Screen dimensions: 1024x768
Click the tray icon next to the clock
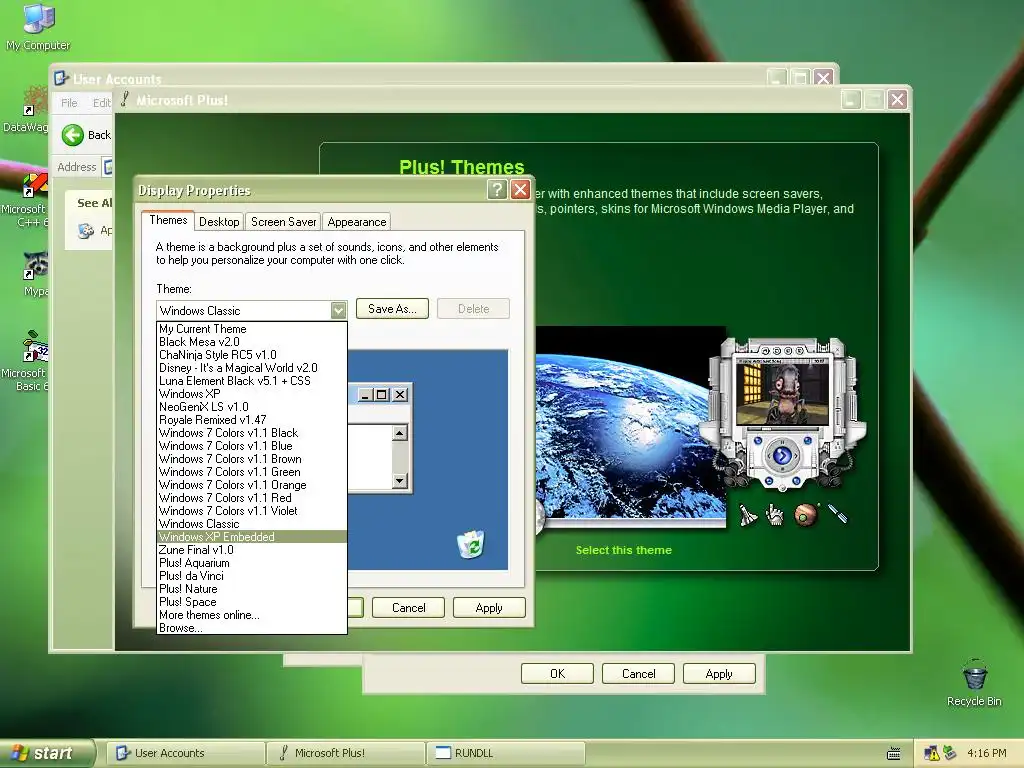pyautogui.click(x=949, y=753)
